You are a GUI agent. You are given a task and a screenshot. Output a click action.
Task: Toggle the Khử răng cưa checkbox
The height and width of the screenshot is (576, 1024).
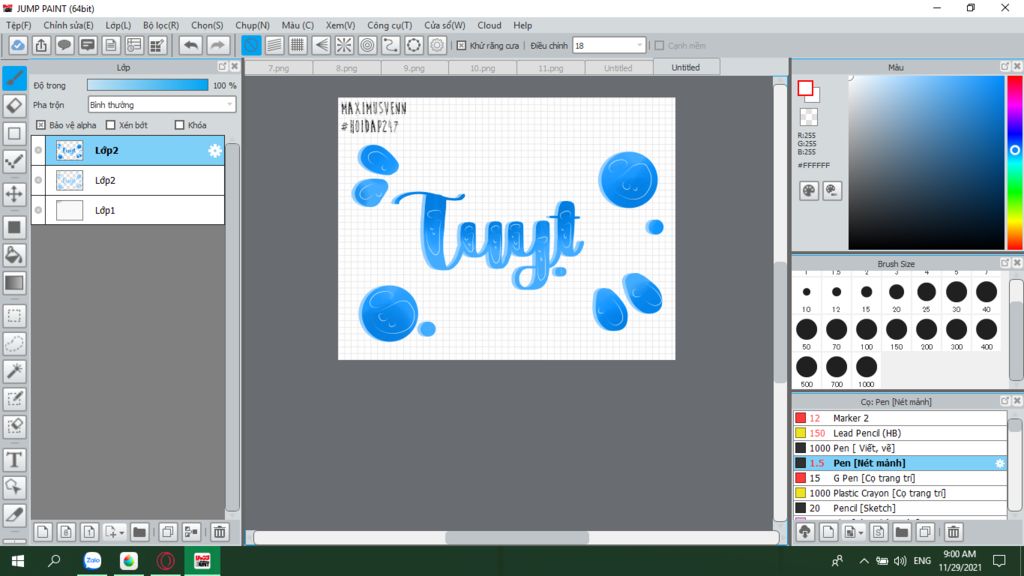coord(461,46)
